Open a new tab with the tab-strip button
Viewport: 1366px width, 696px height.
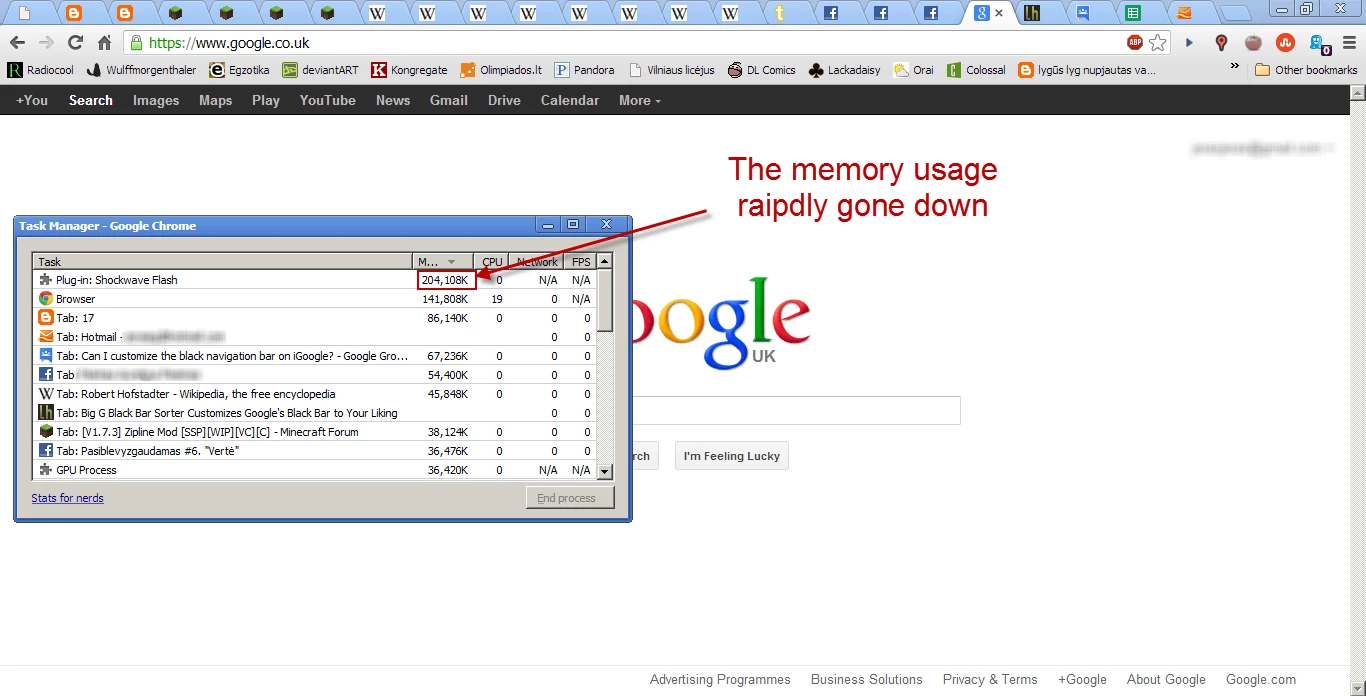[1237, 14]
